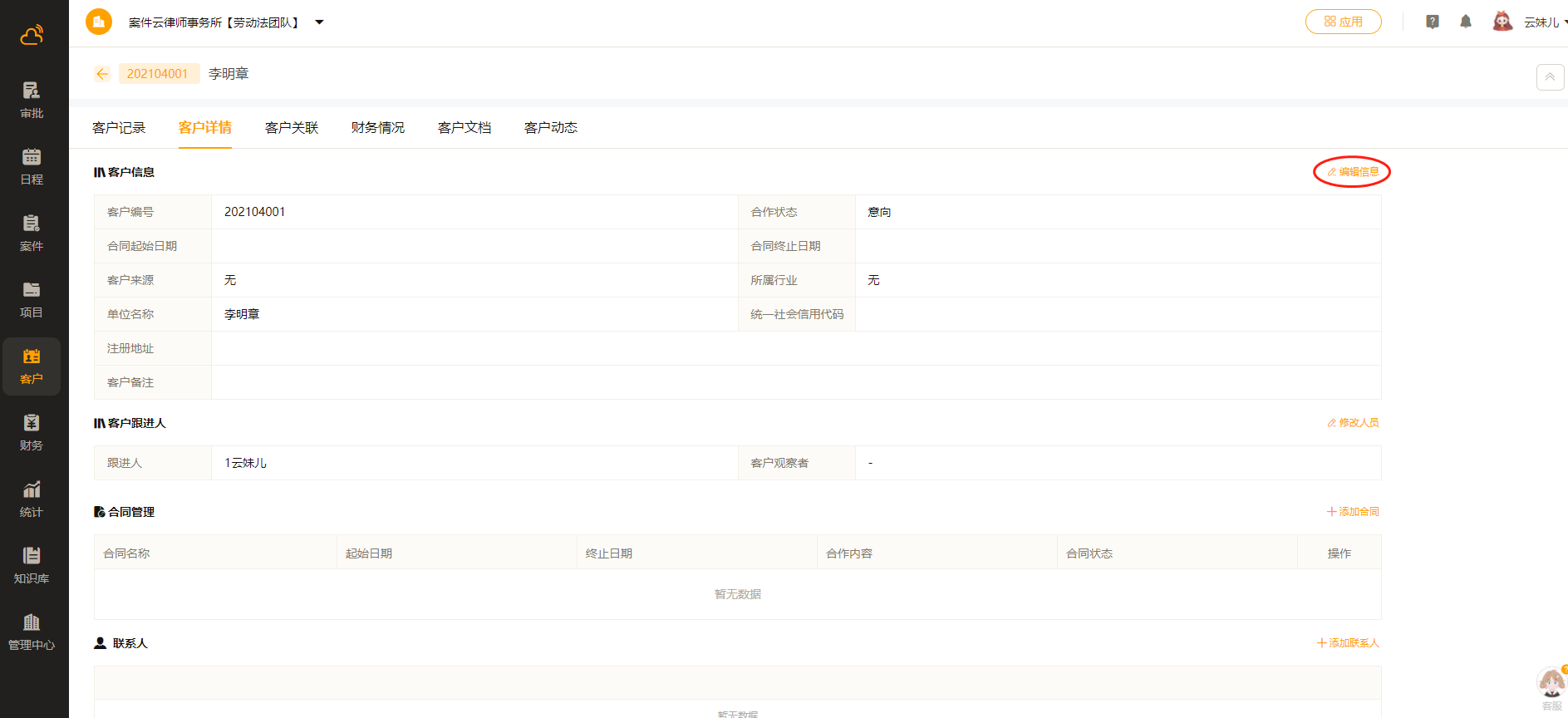
Task: Open the 客服 customer service avatar
Action: pyautogui.click(x=1551, y=686)
